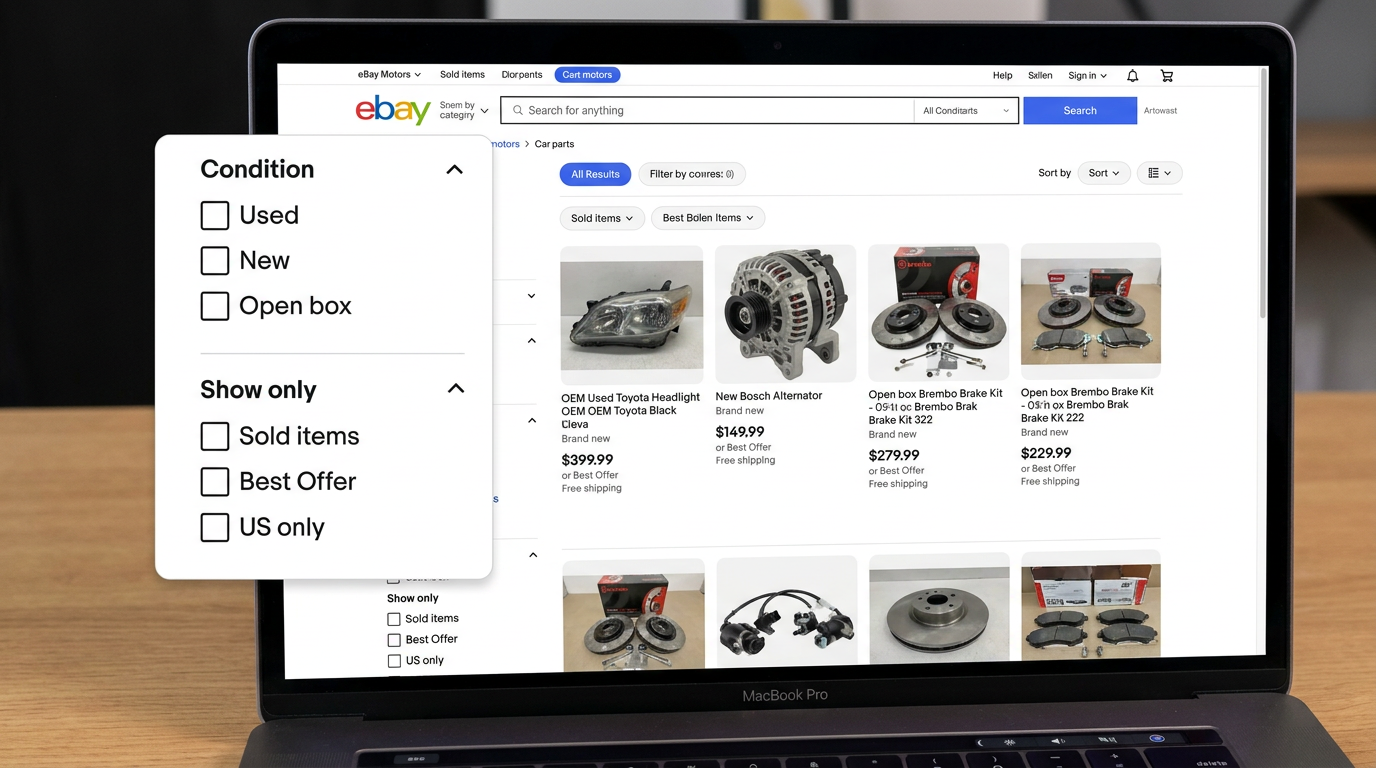Viewport: 1376px width, 768px height.
Task: Select Sold items in top bar
Action: pos(462,75)
